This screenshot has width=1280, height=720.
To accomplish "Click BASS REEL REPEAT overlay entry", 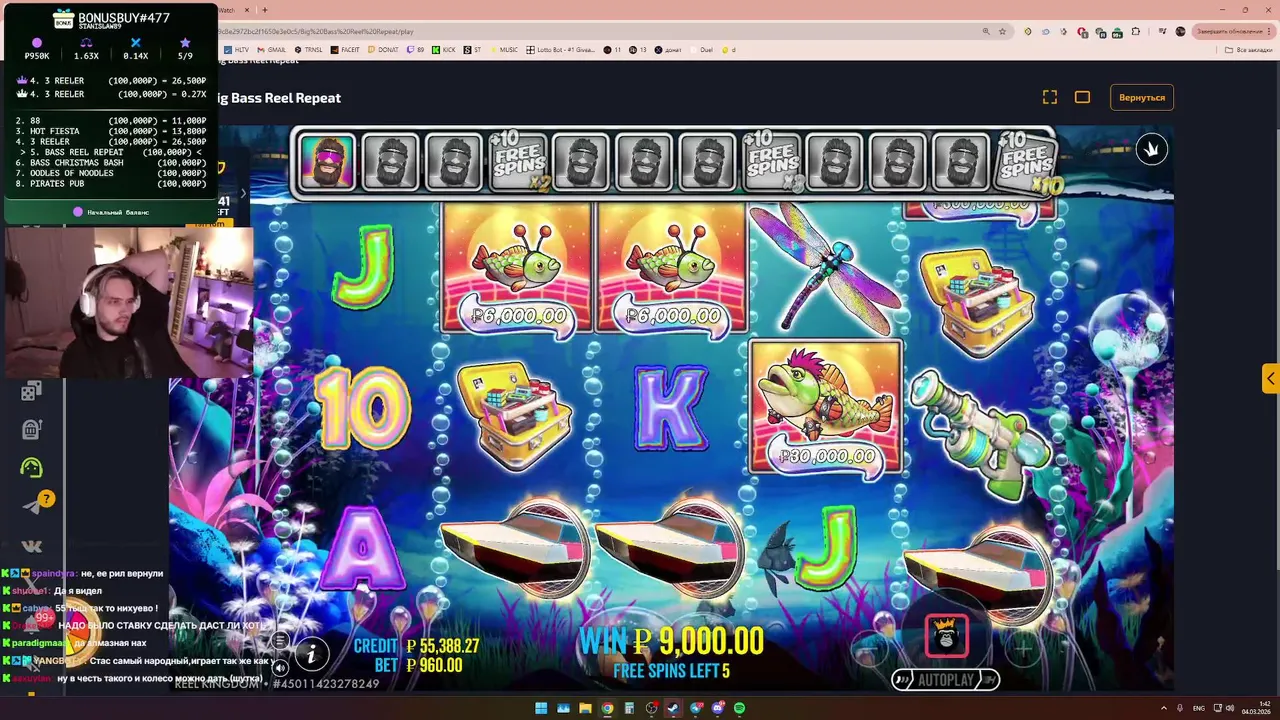I will point(112,152).
